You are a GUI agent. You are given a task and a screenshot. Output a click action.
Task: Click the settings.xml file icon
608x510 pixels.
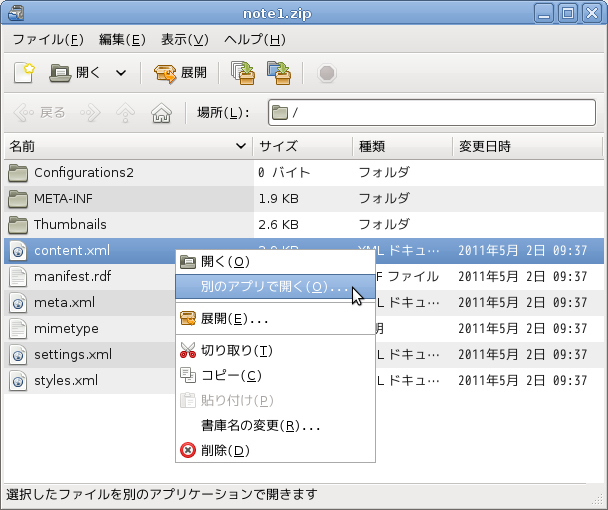coord(18,355)
